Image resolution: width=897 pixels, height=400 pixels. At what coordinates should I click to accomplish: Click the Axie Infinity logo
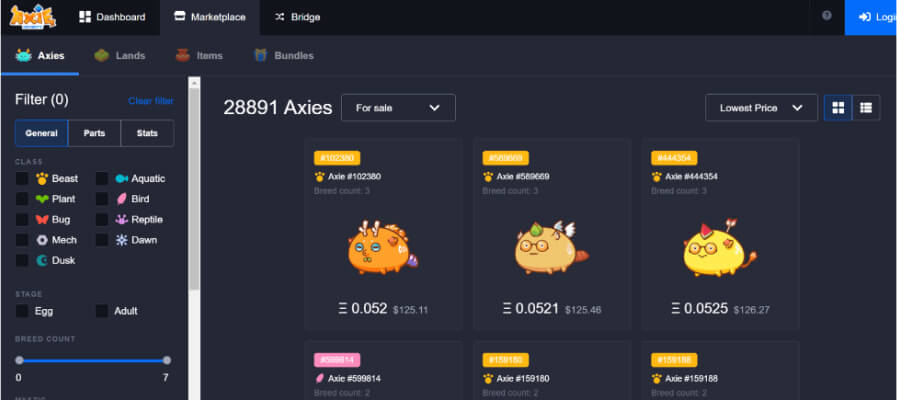point(33,17)
